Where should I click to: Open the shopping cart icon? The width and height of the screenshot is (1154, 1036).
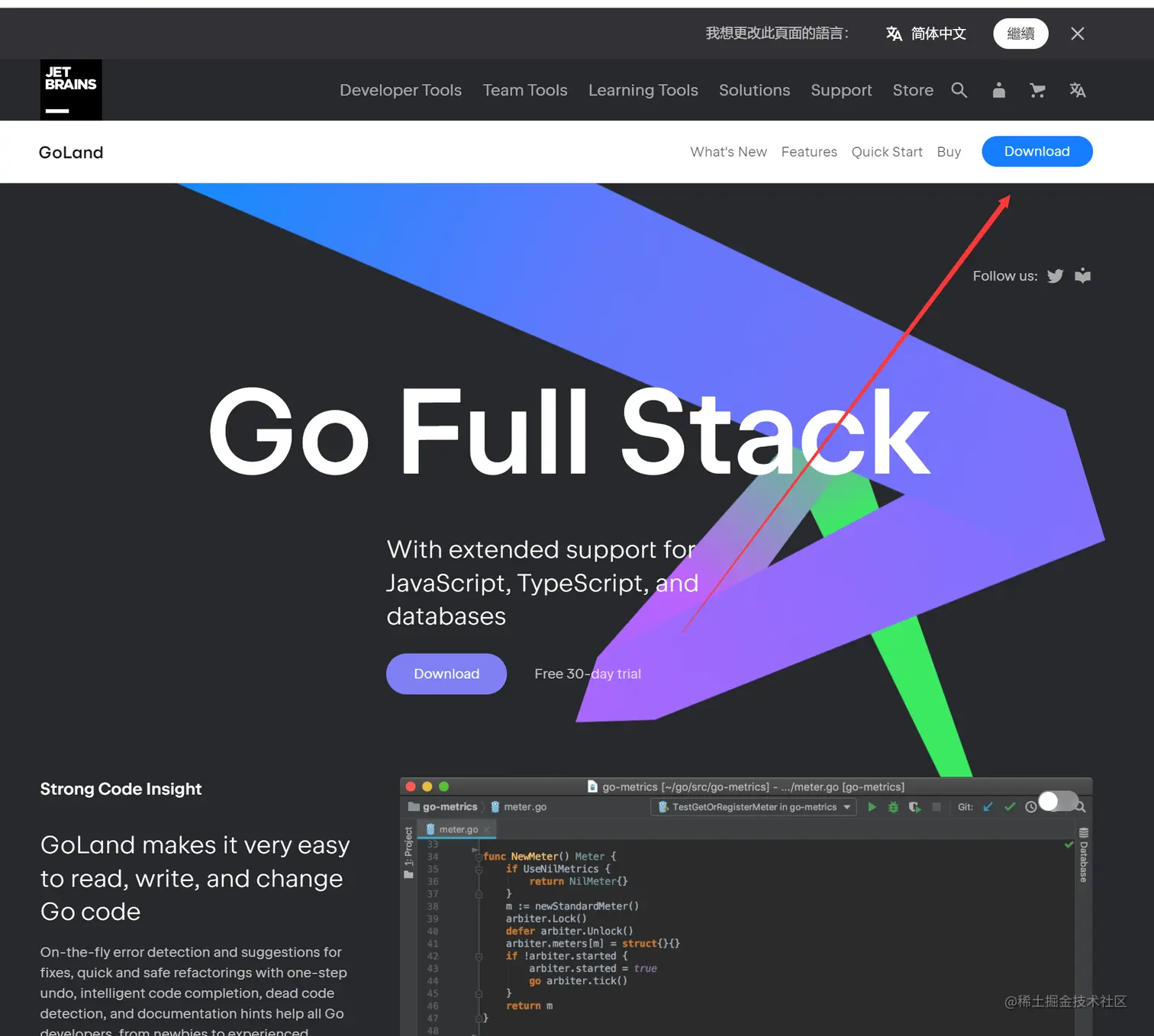[x=1037, y=90]
